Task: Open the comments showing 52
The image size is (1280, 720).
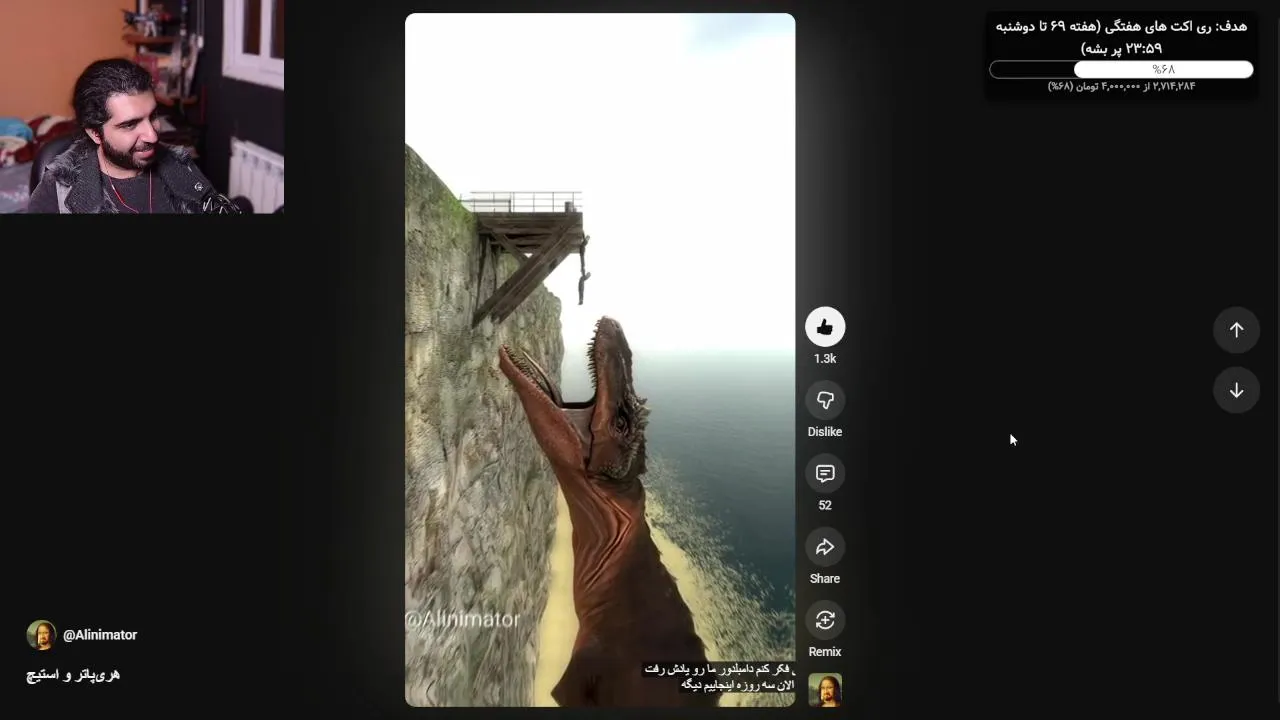Action: (825, 473)
